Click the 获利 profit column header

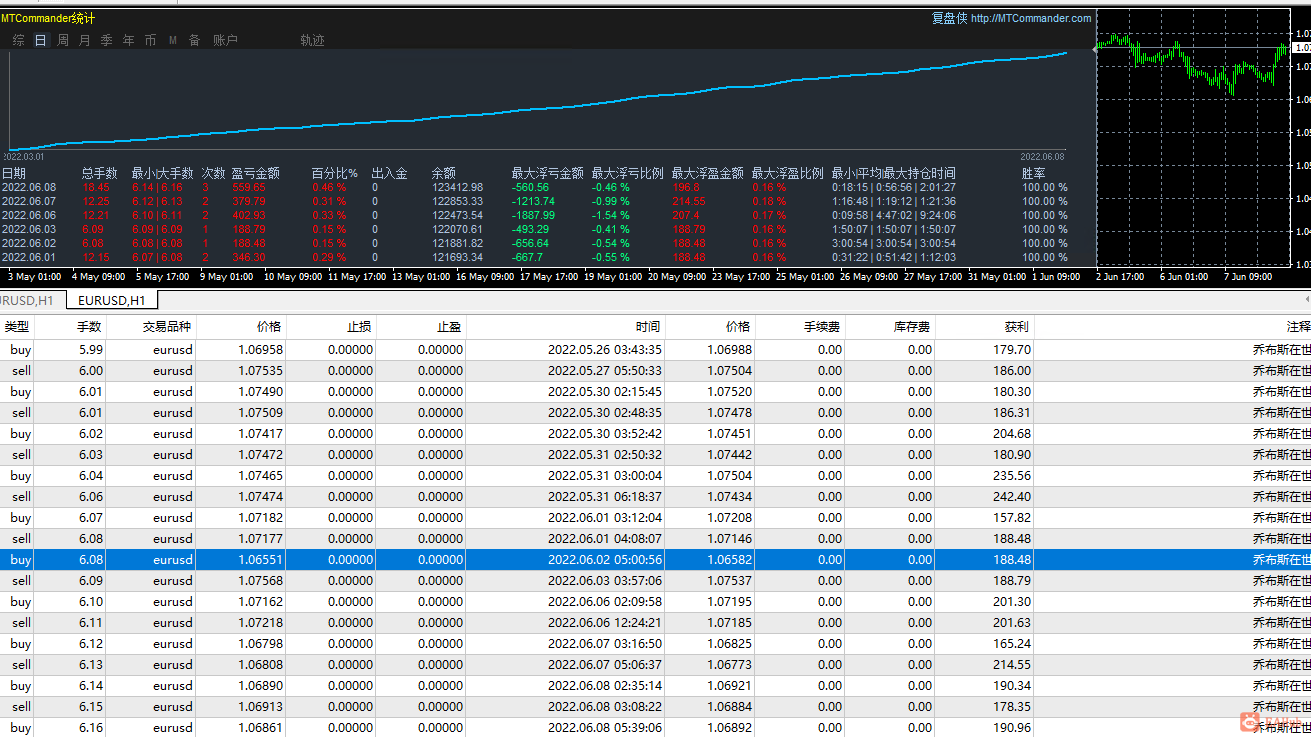tap(1016, 327)
